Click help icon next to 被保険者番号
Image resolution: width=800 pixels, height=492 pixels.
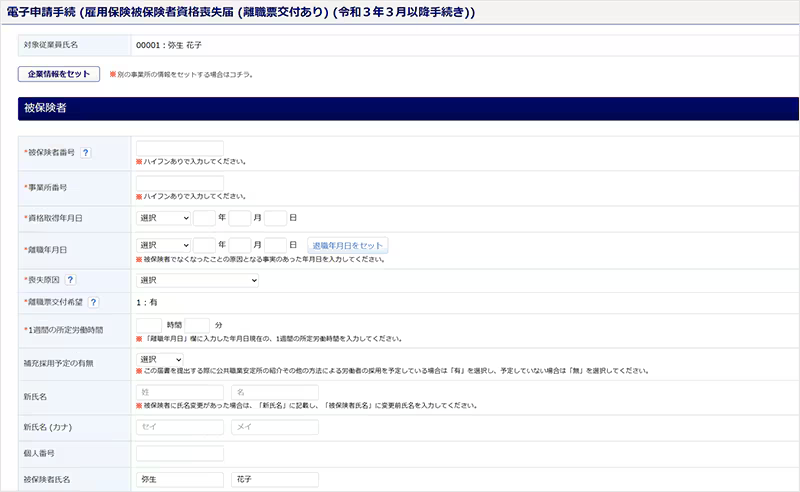tap(86, 153)
